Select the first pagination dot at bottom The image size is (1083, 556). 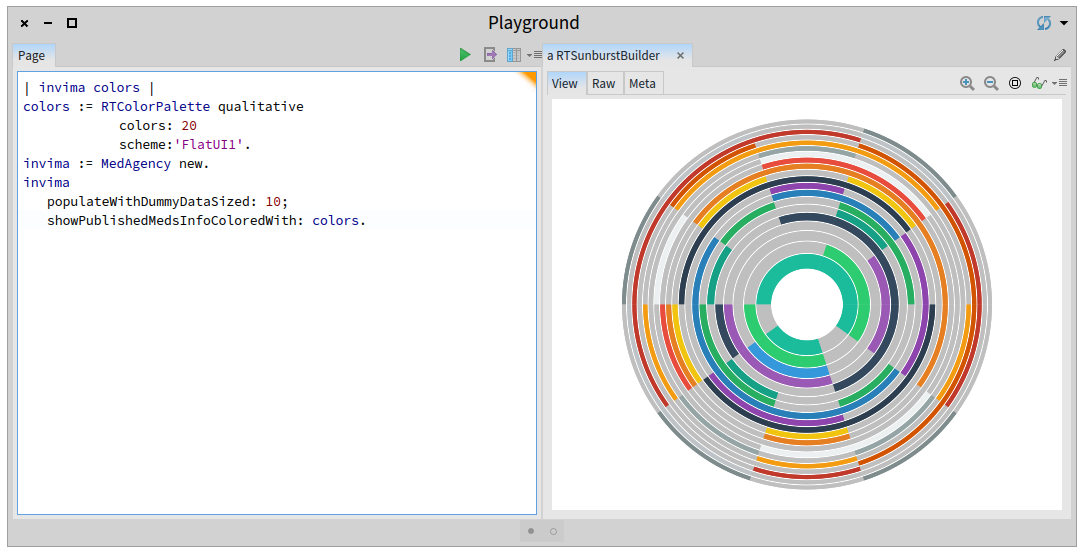coord(531,531)
